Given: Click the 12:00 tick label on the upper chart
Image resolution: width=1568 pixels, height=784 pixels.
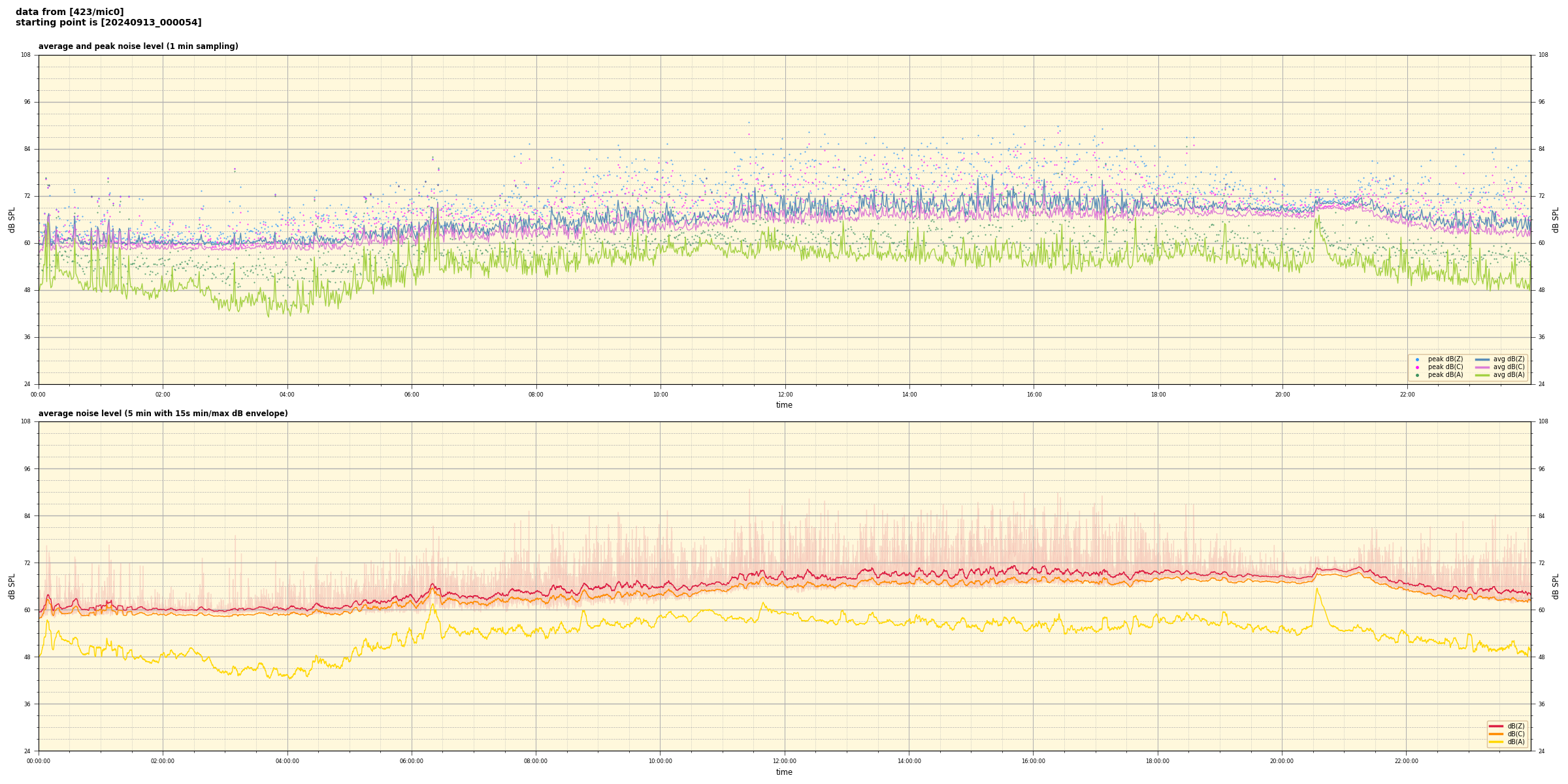Looking at the screenshot, I should pyautogui.click(x=785, y=395).
